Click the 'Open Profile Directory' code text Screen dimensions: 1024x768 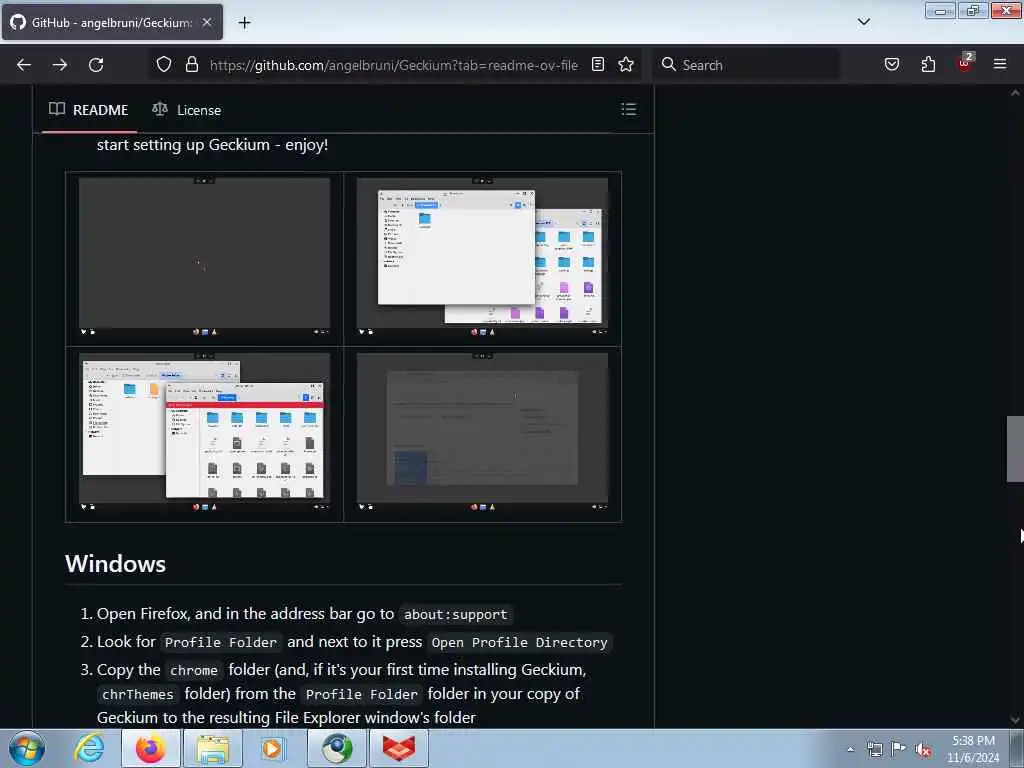519,643
